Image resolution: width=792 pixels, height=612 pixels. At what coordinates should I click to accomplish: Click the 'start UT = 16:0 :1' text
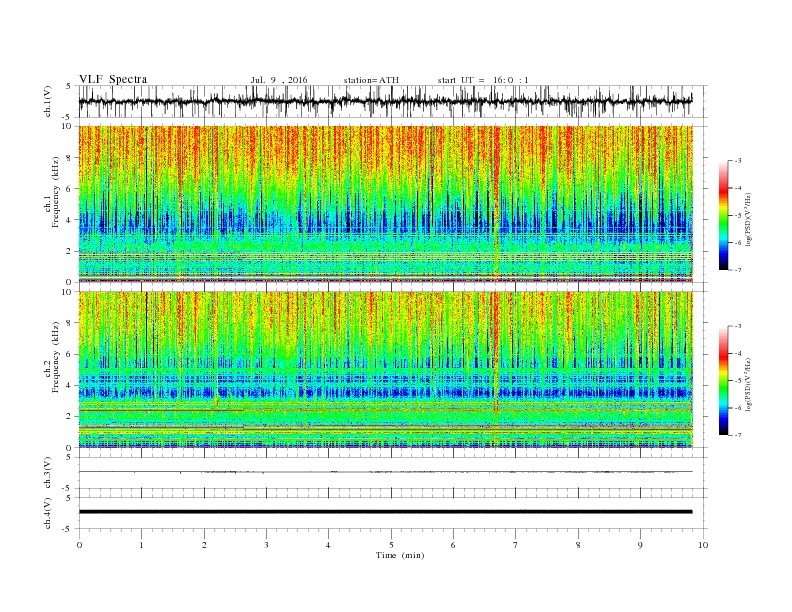coord(483,80)
